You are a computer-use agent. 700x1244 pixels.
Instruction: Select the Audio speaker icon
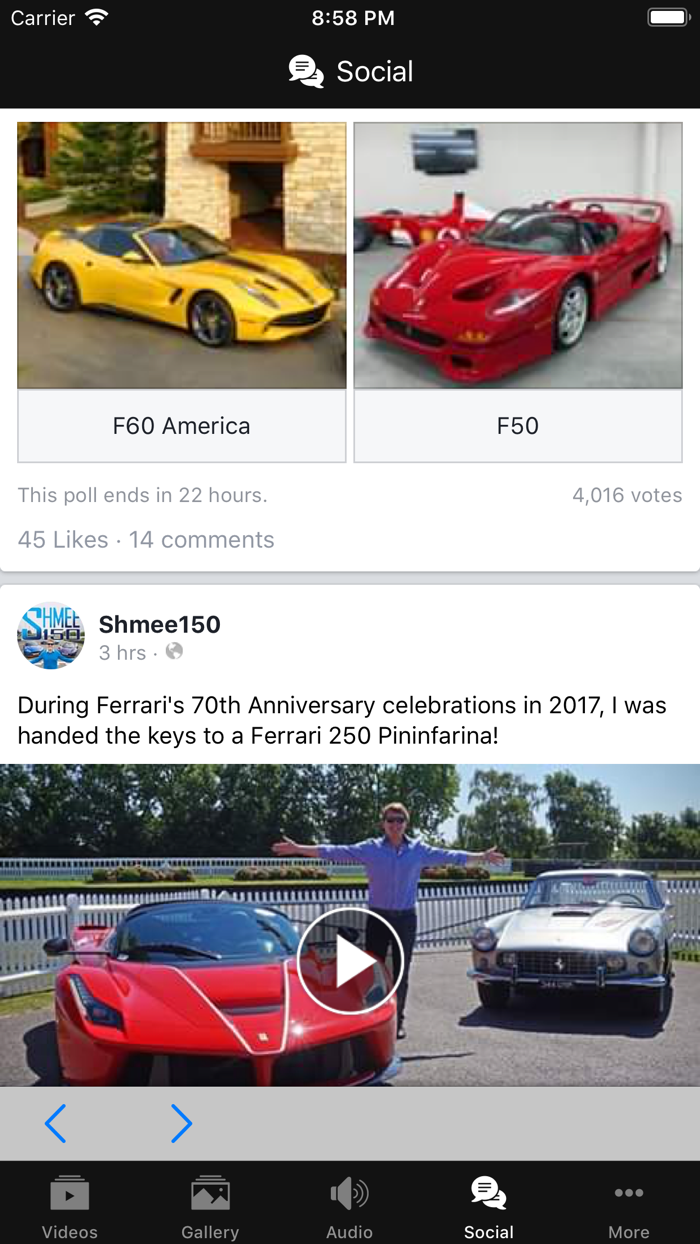(x=348, y=1192)
